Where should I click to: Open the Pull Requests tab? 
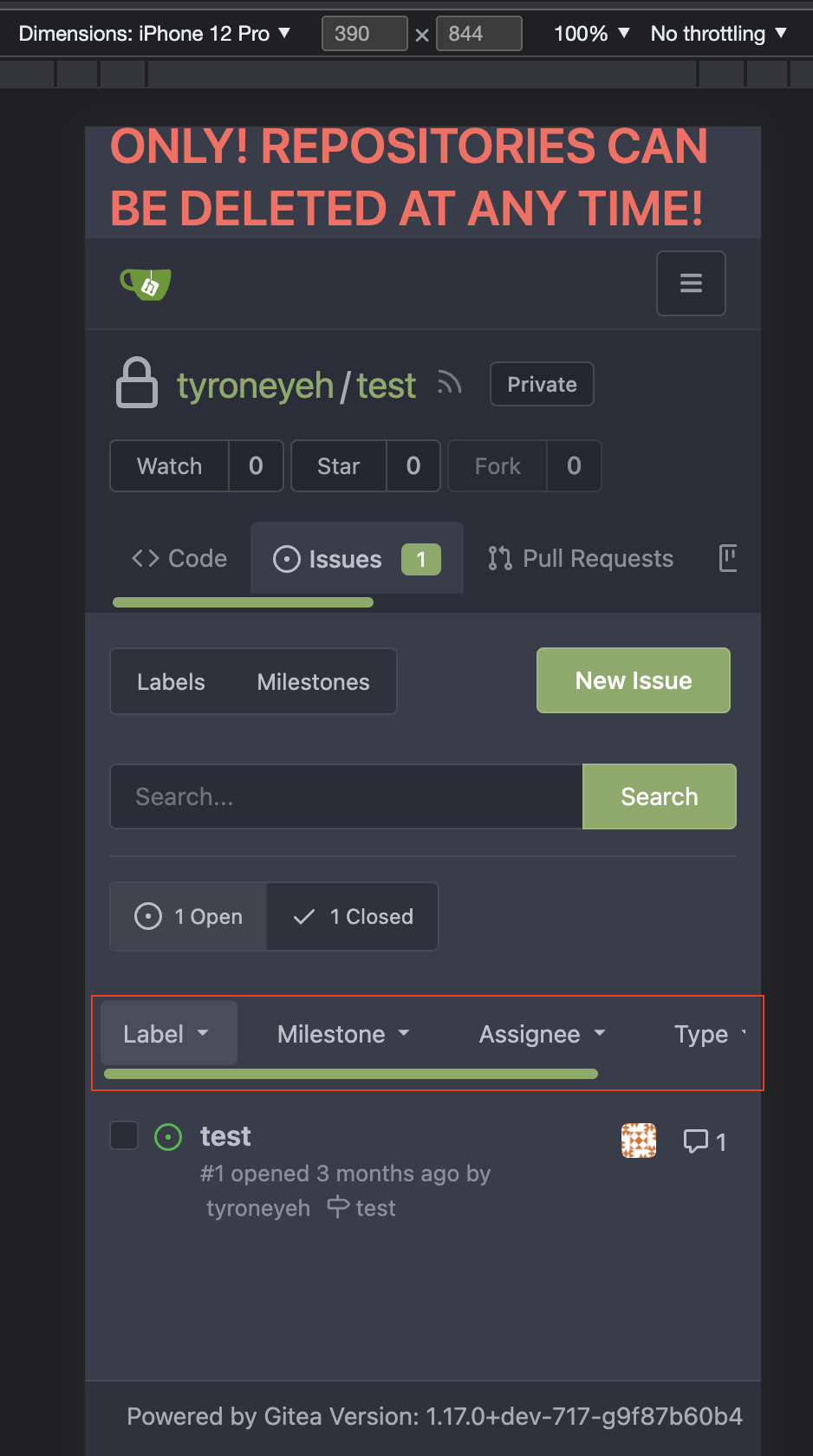581,558
